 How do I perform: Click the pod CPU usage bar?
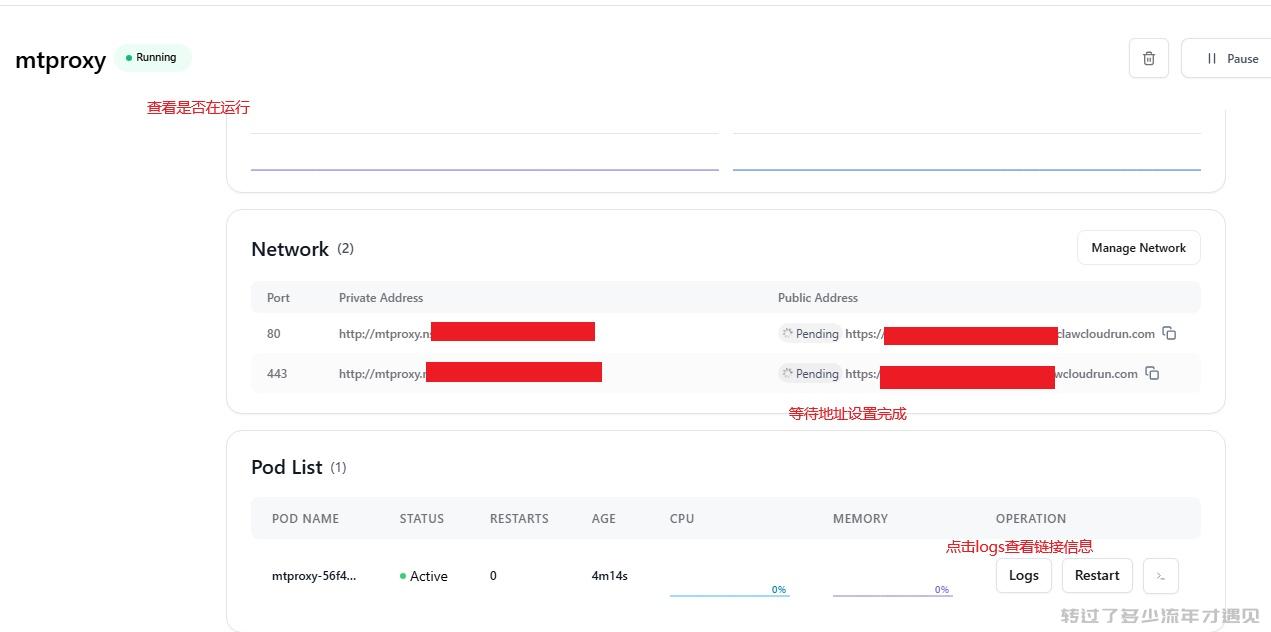pyautogui.click(x=729, y=590)
